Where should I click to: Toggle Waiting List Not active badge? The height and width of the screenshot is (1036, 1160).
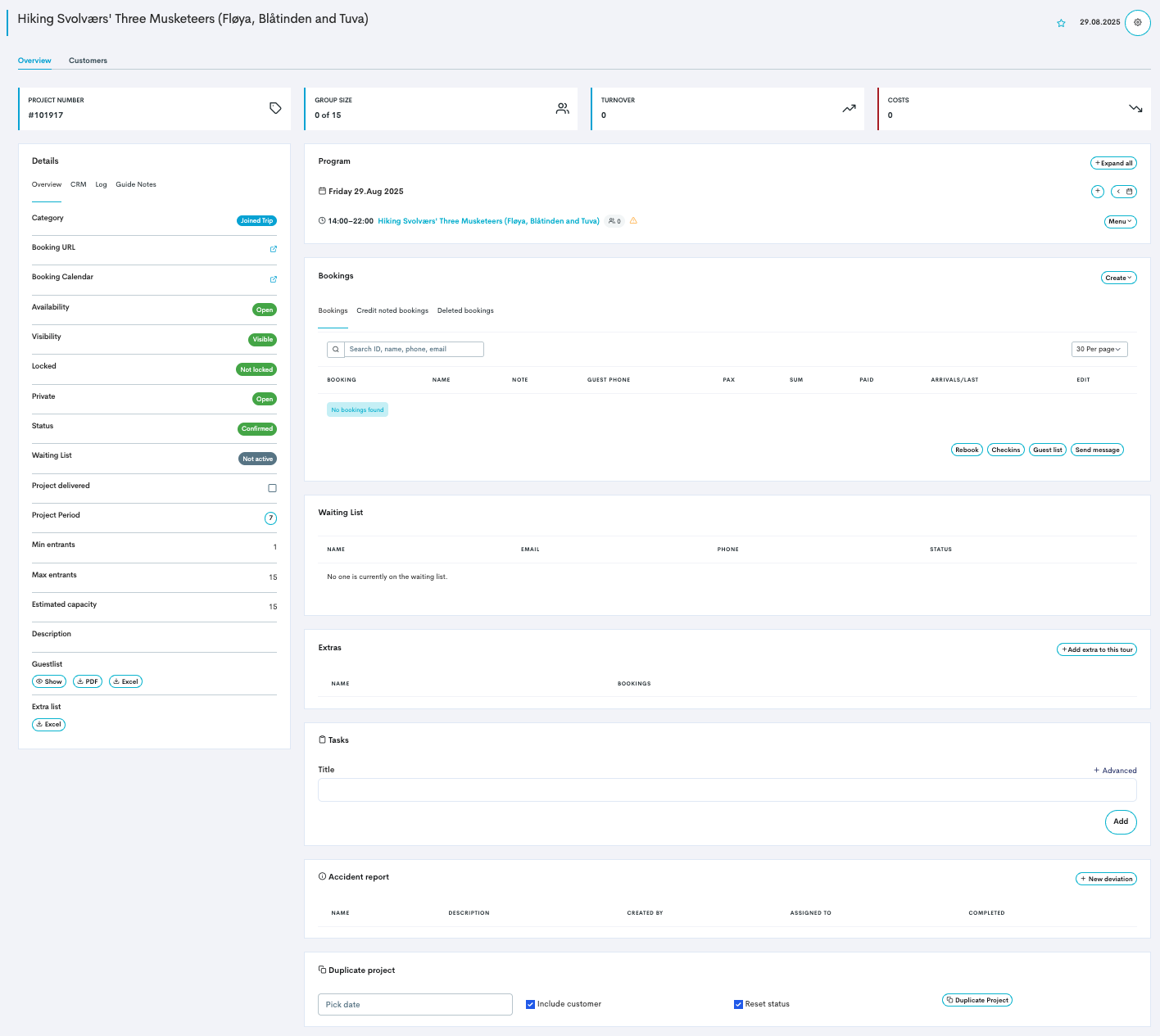point(257,459)
